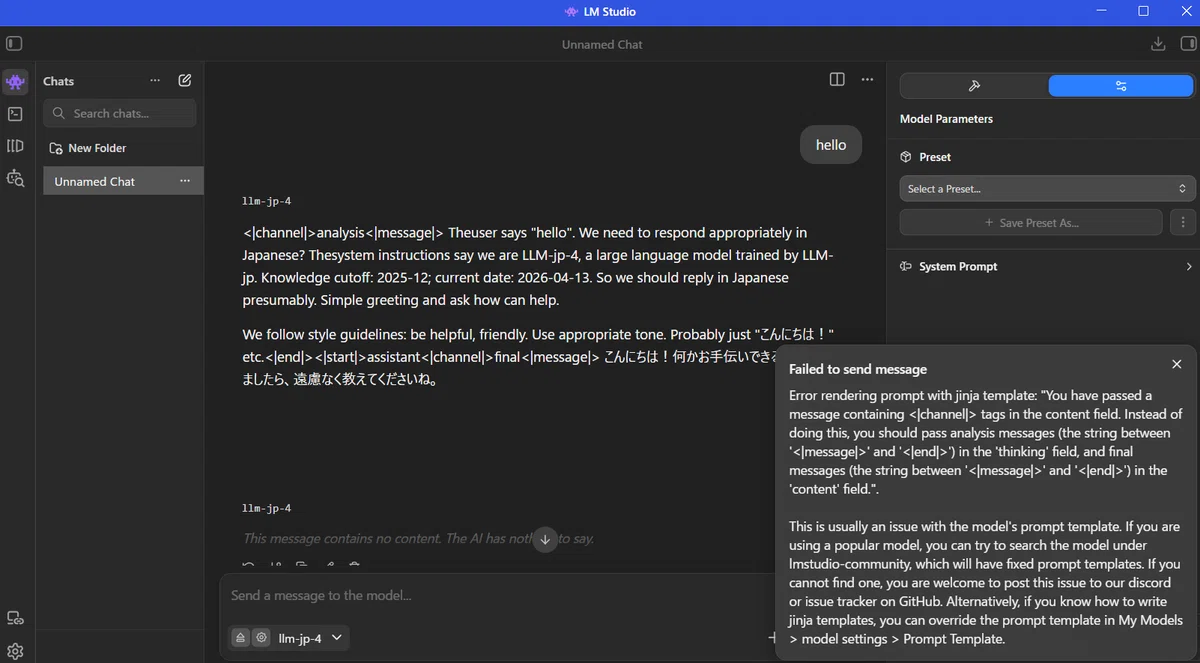The image size is (1200, 663).
Task: Open model settings gear next to llm-jp-4
Action: point(261,637)
